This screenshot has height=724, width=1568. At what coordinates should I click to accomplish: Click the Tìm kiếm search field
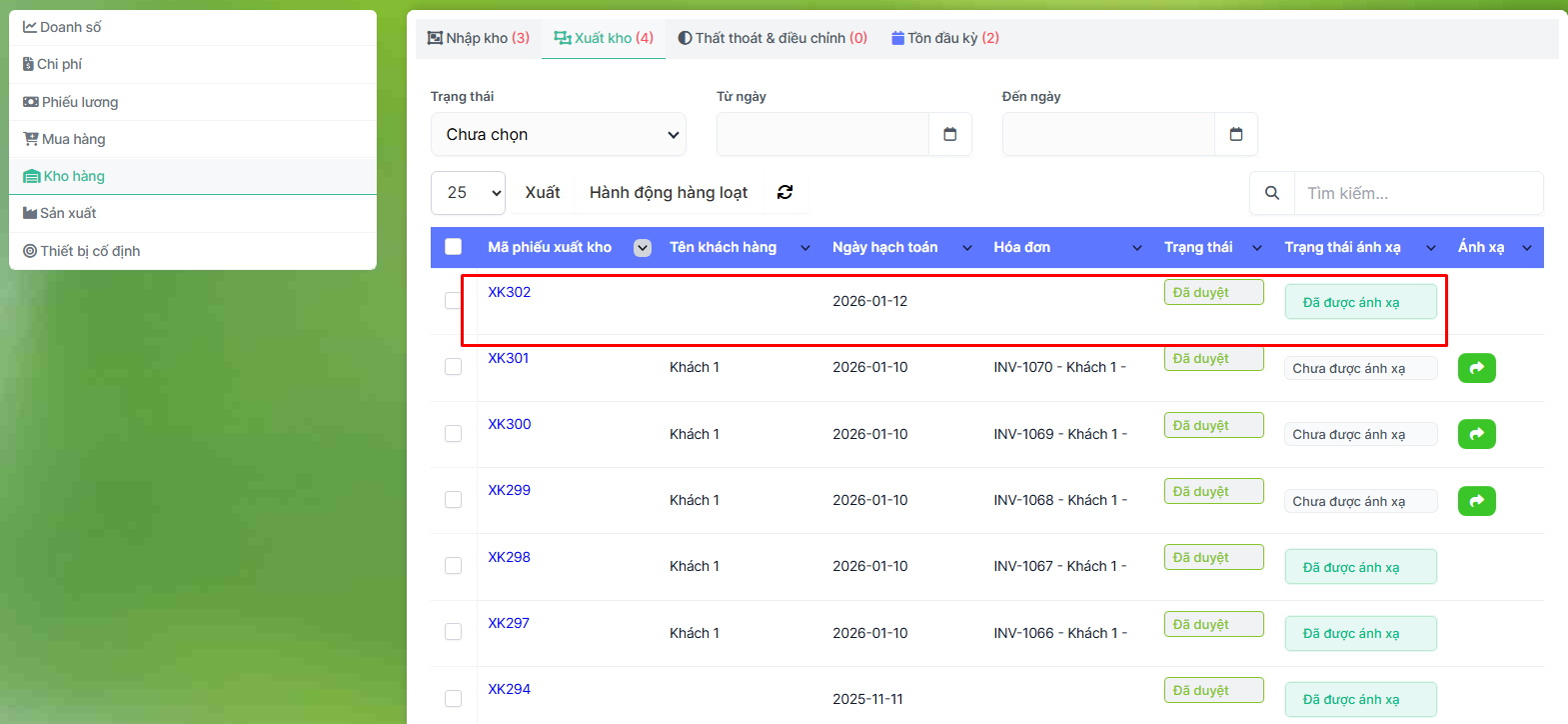1417,193
